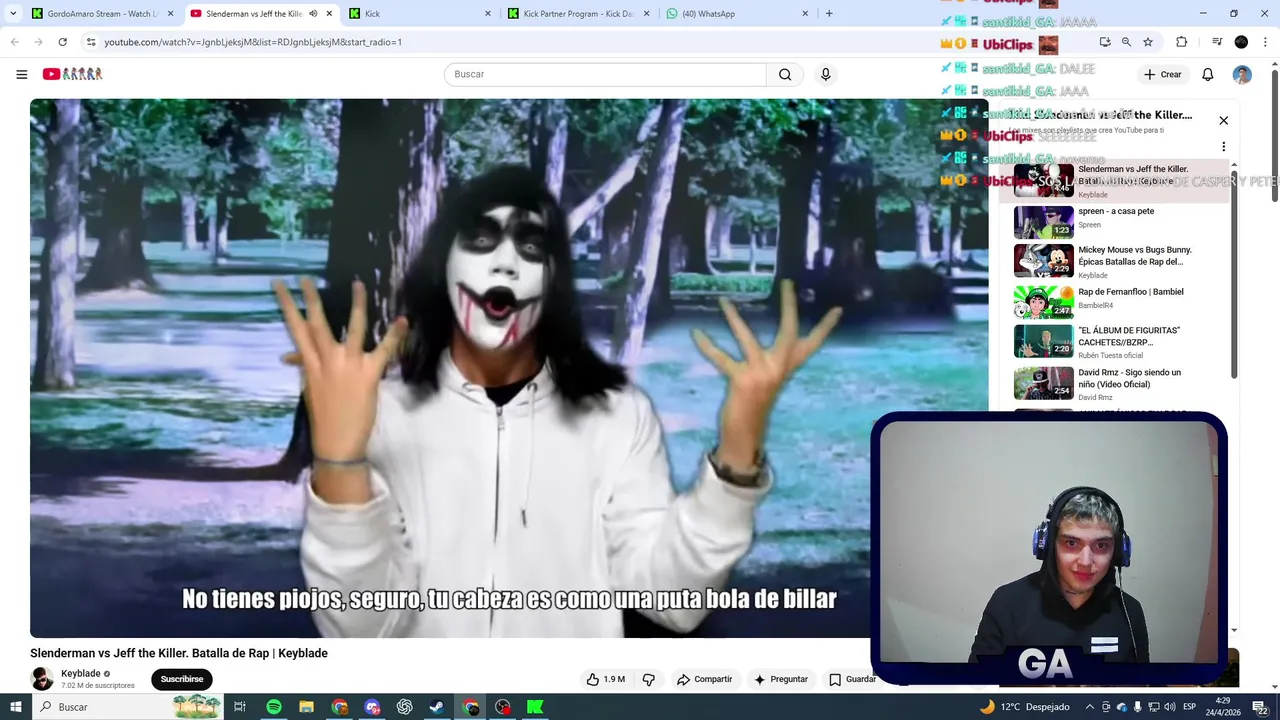Click the magnifier search button on YouTube
Viewport: 1280px width, 720px height.
[x=785, y=74]
